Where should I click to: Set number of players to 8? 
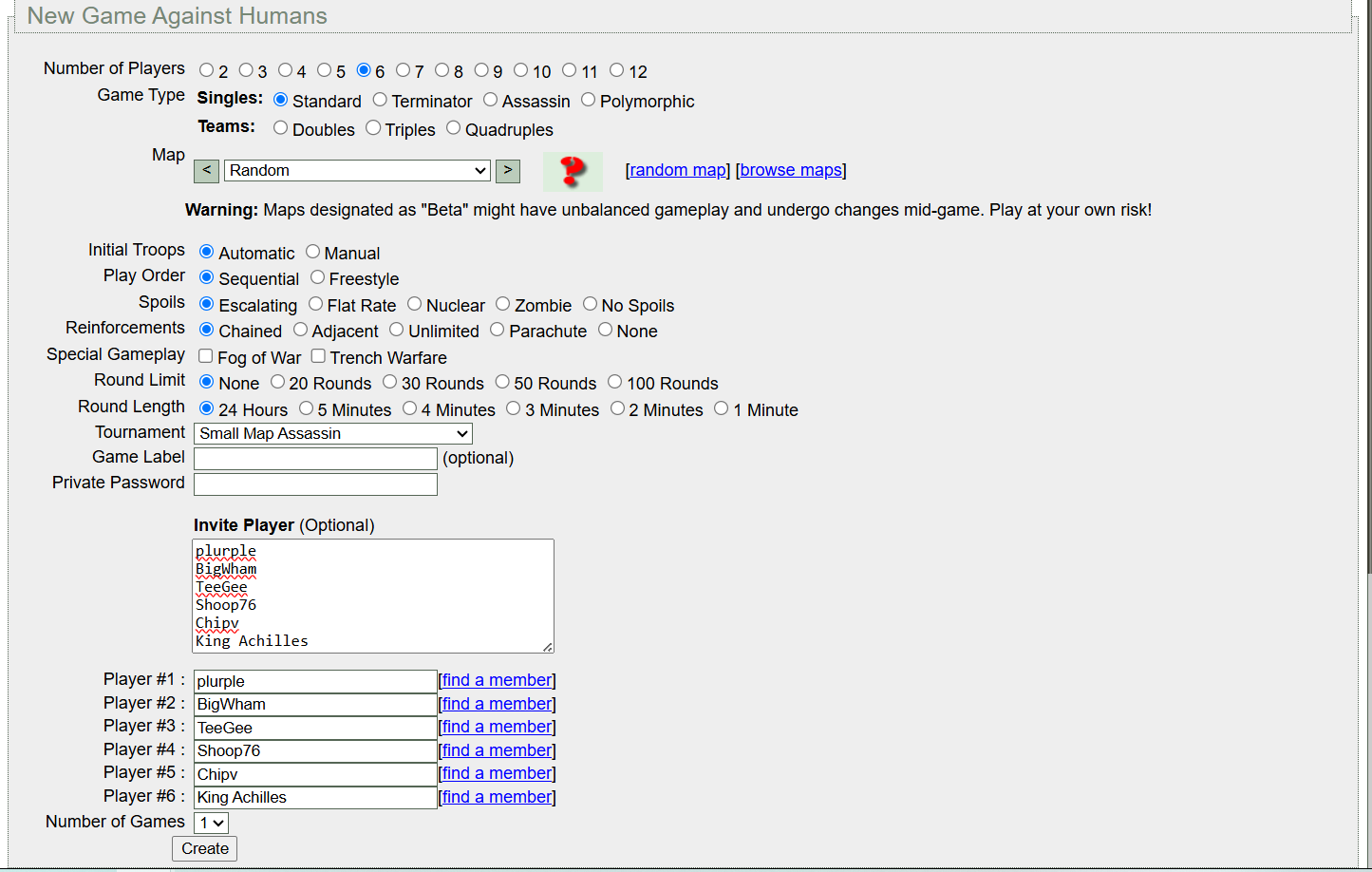(442, 70)
